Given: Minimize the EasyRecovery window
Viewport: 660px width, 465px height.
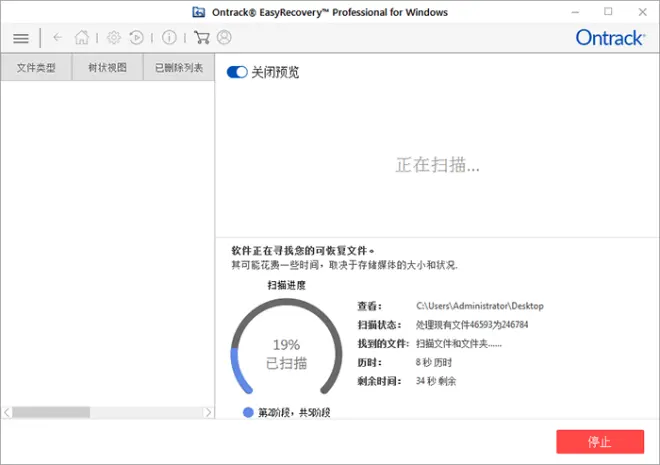Looking at the screenshot, I should [x=575, y=12].
